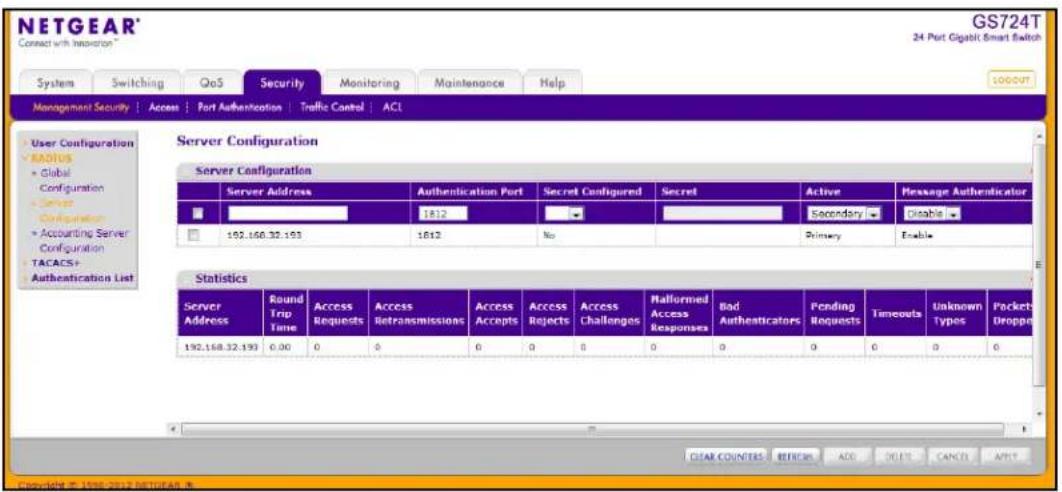Open Port Authentication submenu

[x=239, y=107]
